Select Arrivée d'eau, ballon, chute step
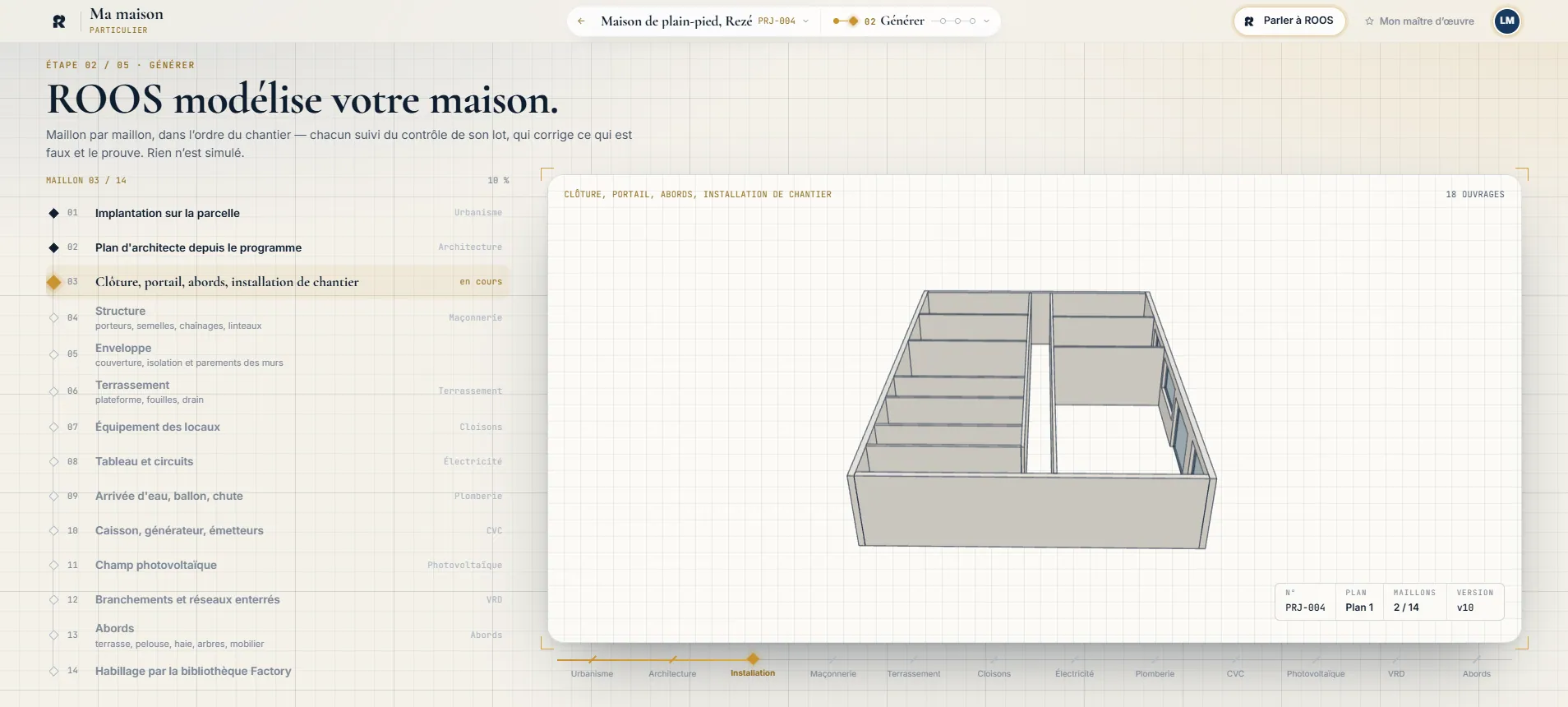 pyautogui.click(x=278, y=496)
